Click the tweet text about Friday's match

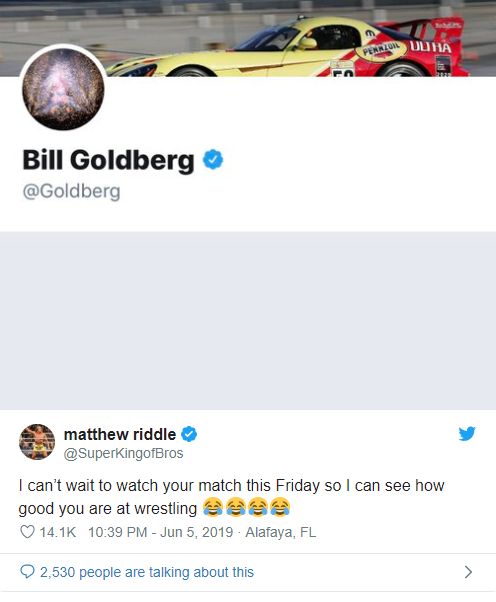pyautogui.click(x=231, y=497)
